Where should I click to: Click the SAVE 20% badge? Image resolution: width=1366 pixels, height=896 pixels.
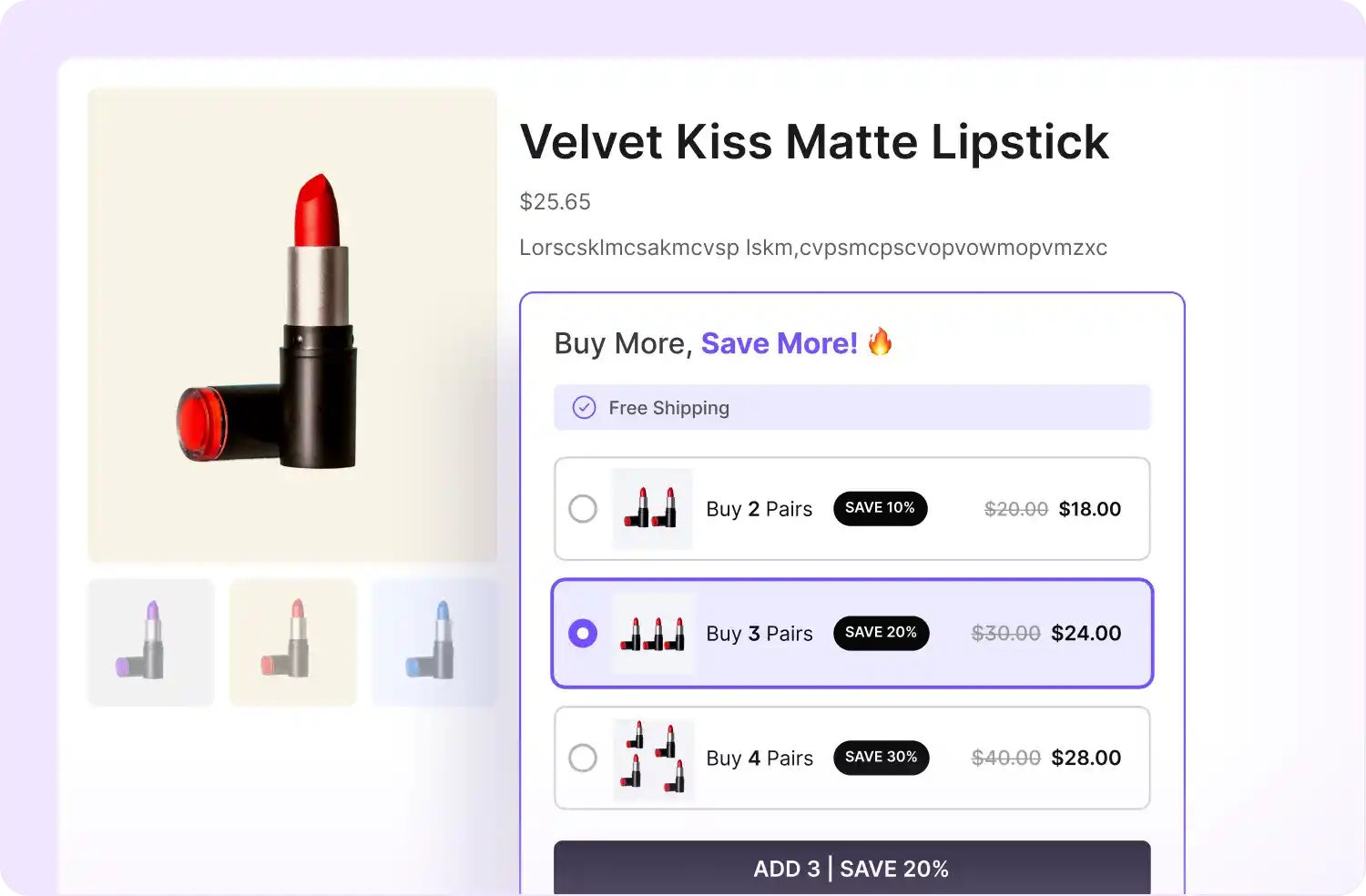881,633
